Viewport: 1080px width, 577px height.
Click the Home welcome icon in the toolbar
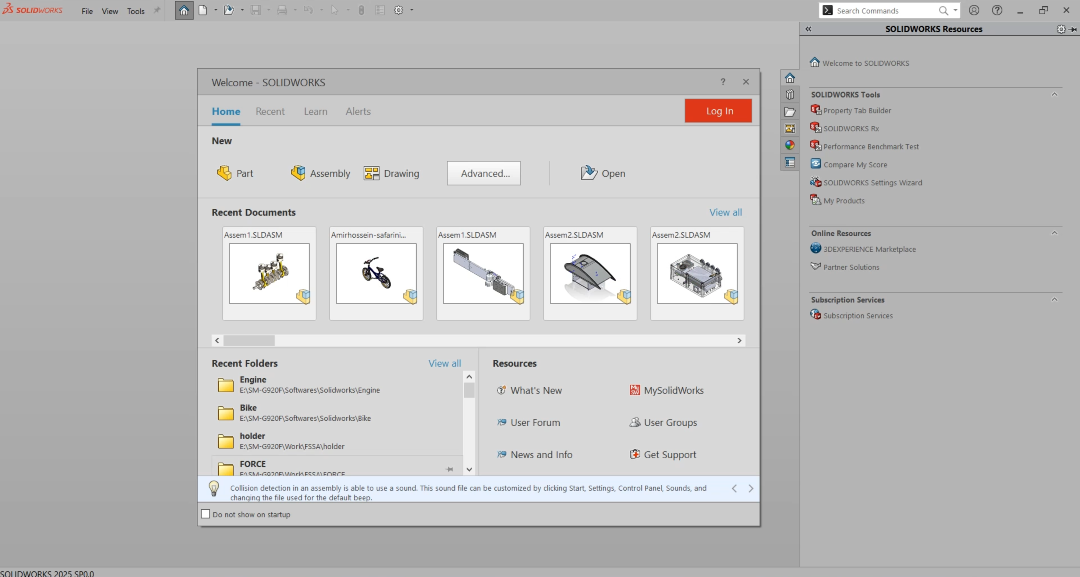[x=184, y=10]
